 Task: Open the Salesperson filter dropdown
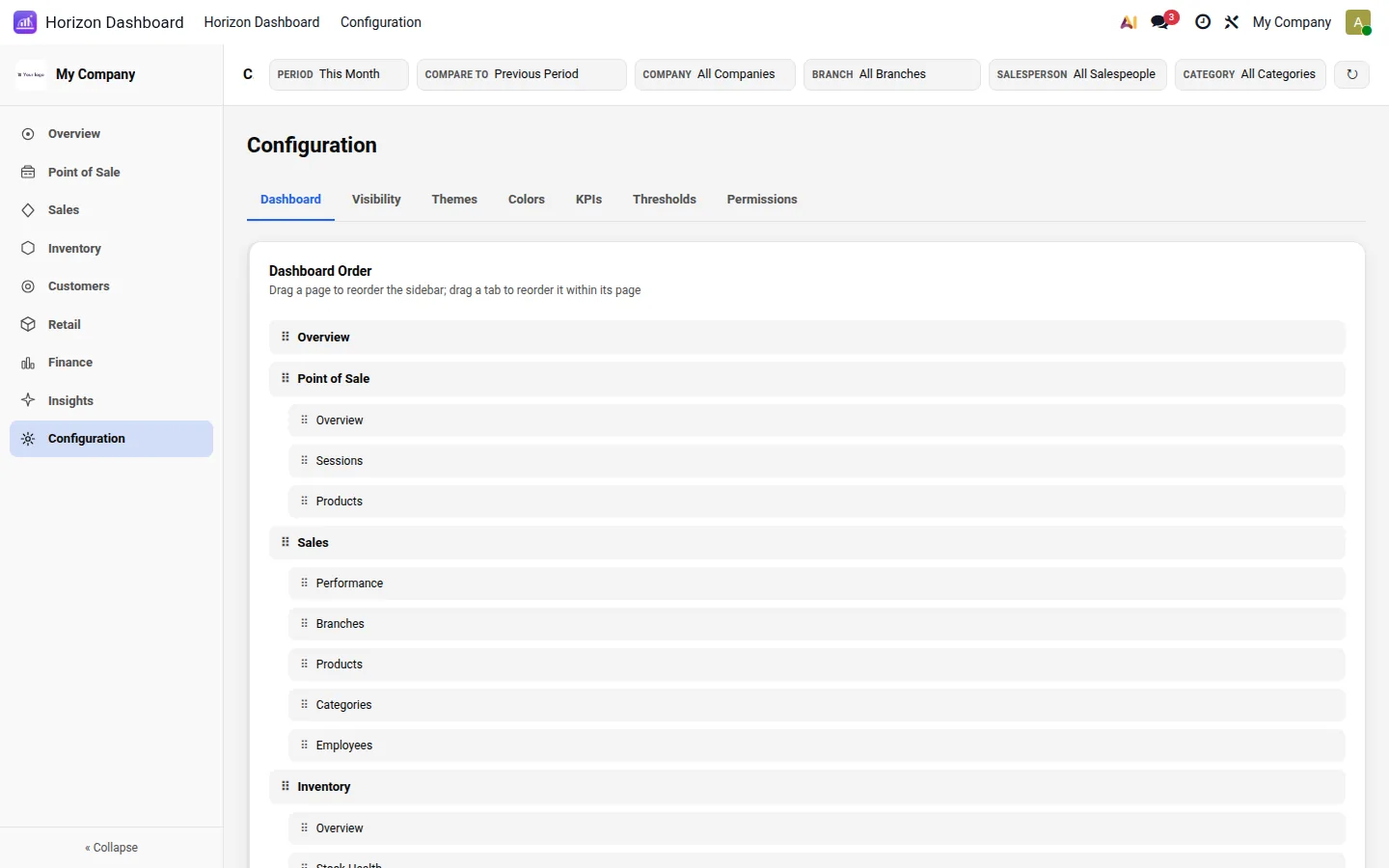1077,74
